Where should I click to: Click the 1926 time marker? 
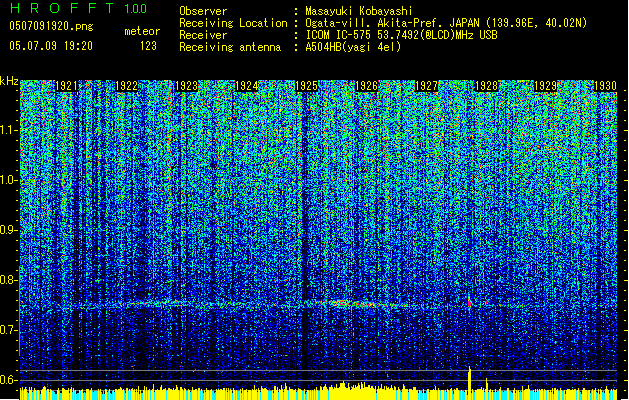366,86
